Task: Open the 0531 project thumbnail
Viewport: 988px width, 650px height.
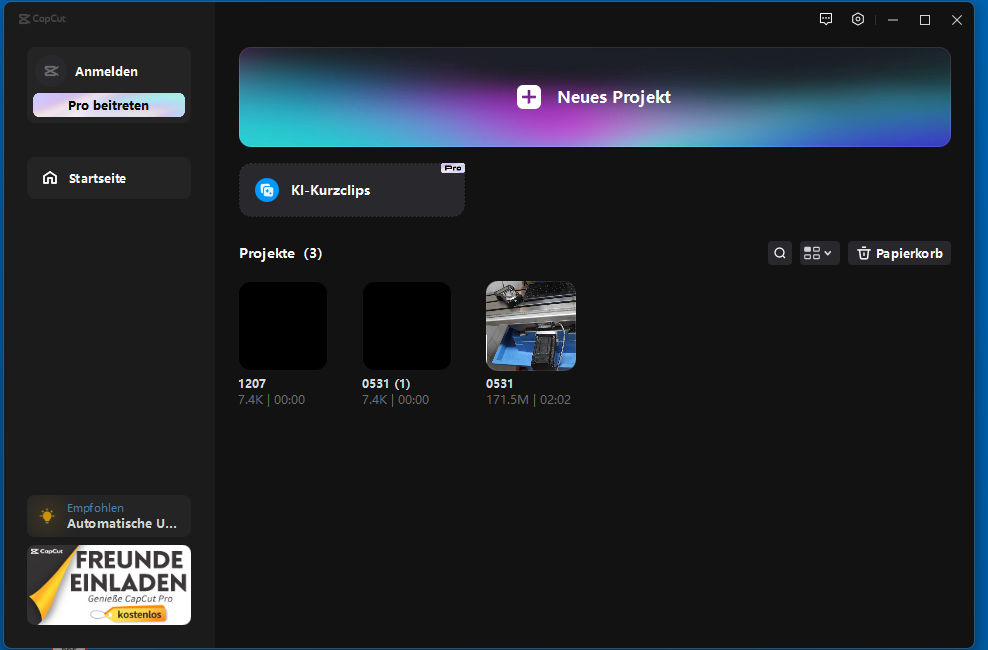Action: tap(530, 325)
